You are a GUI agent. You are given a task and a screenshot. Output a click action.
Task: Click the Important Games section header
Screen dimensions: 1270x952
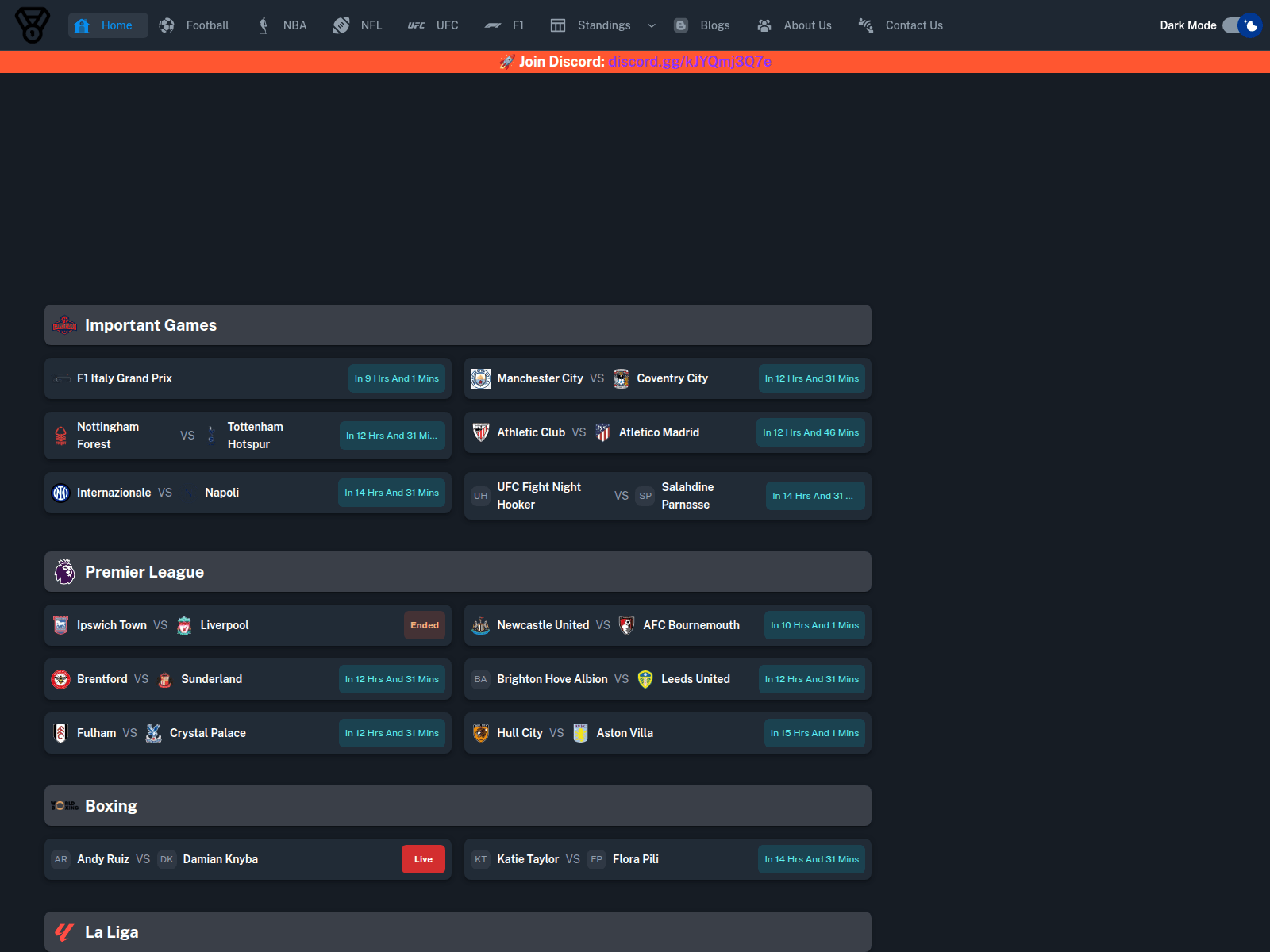pos(458,325)
